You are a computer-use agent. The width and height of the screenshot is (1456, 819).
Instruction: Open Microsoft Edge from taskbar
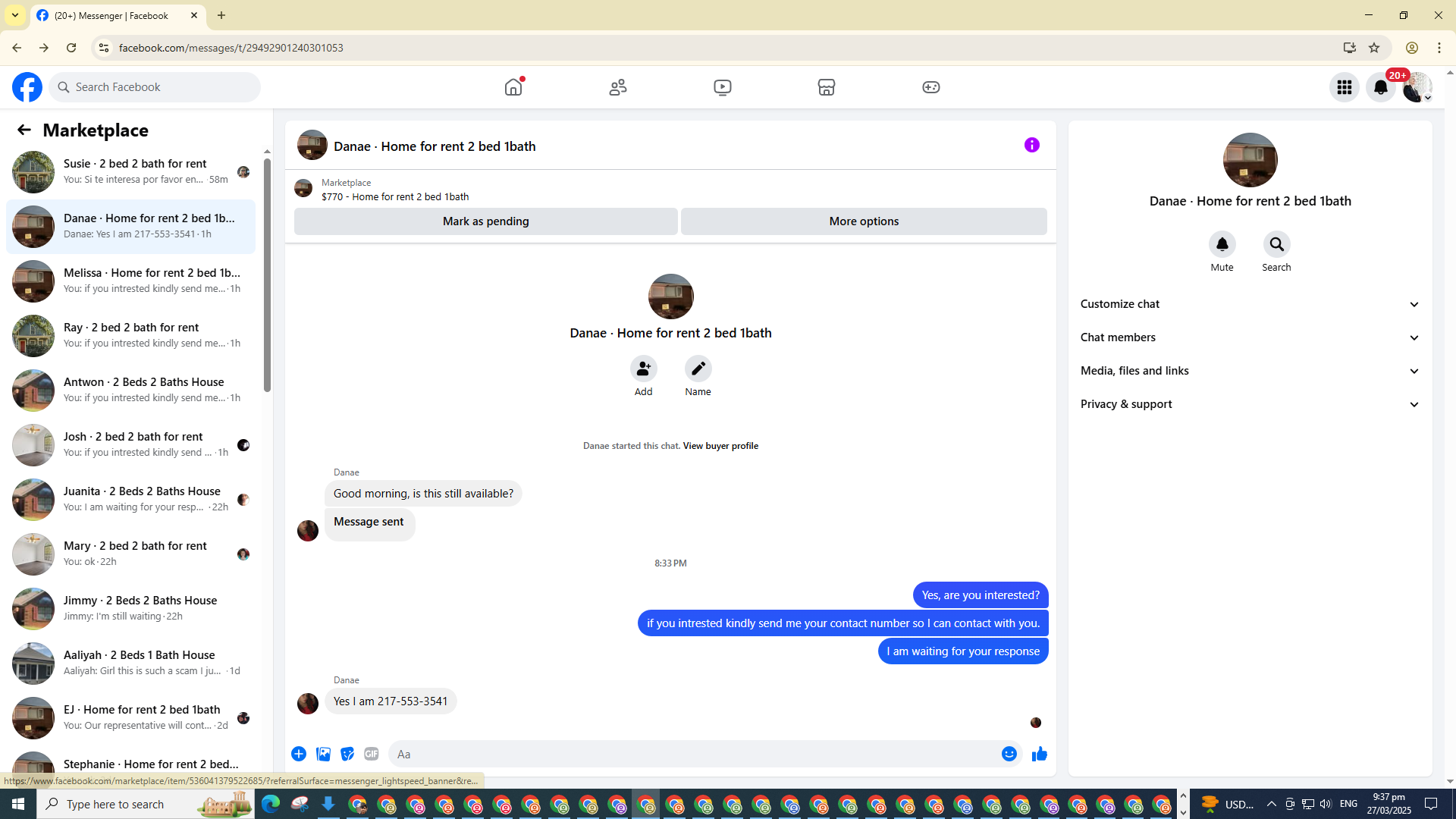[271, 804]
